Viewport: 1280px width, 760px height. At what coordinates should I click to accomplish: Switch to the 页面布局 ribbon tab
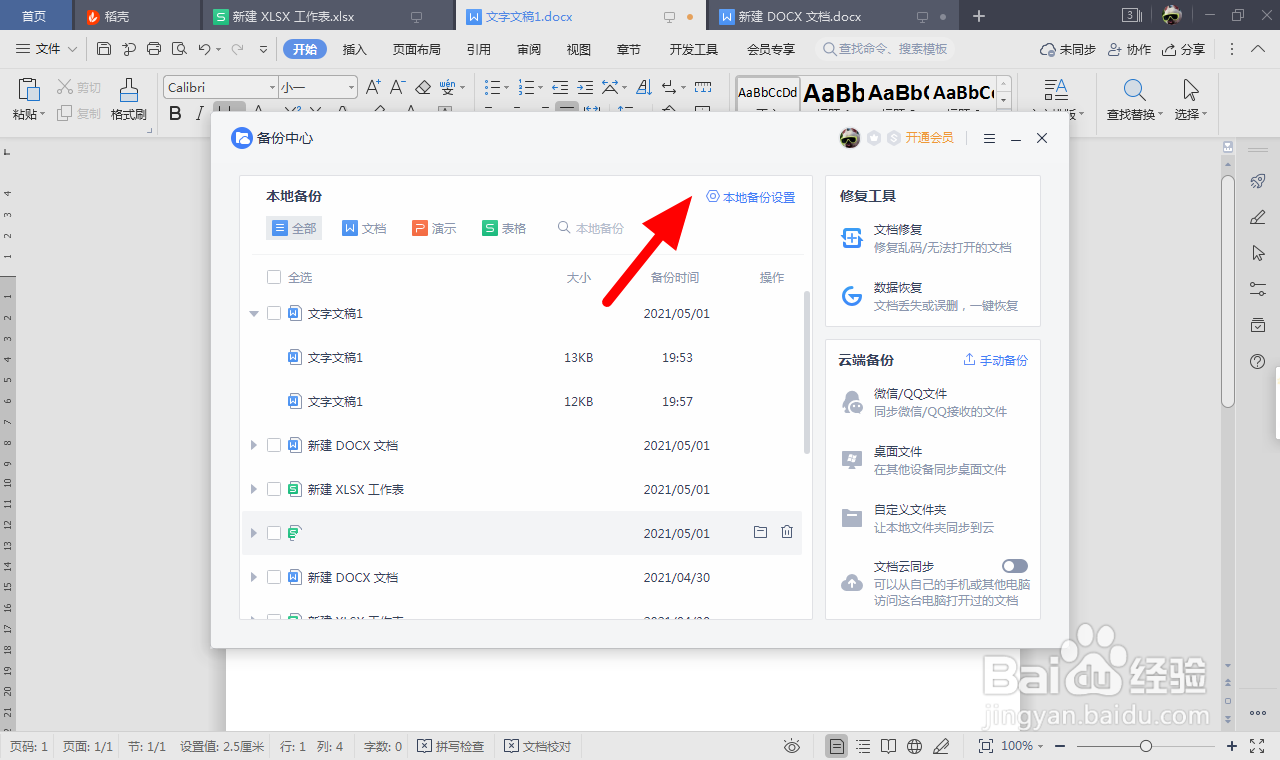point(417,49)
